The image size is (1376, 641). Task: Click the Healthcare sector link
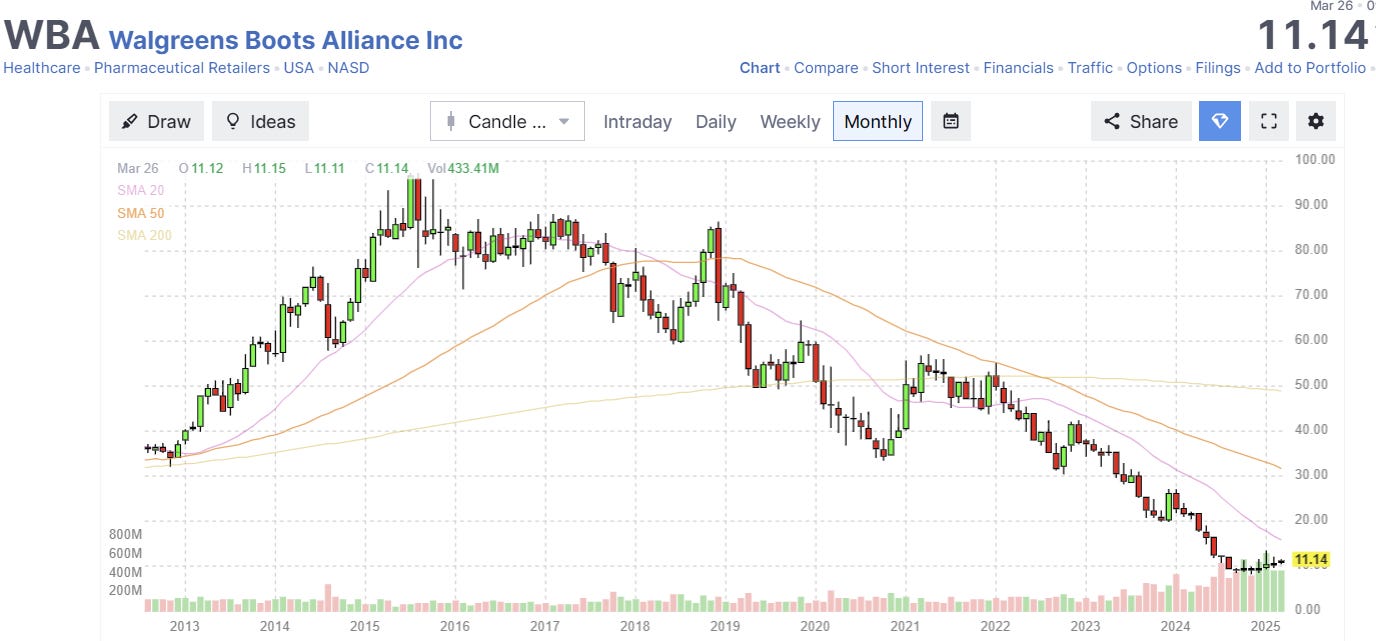pyautogui.click(x=42, y=68)
